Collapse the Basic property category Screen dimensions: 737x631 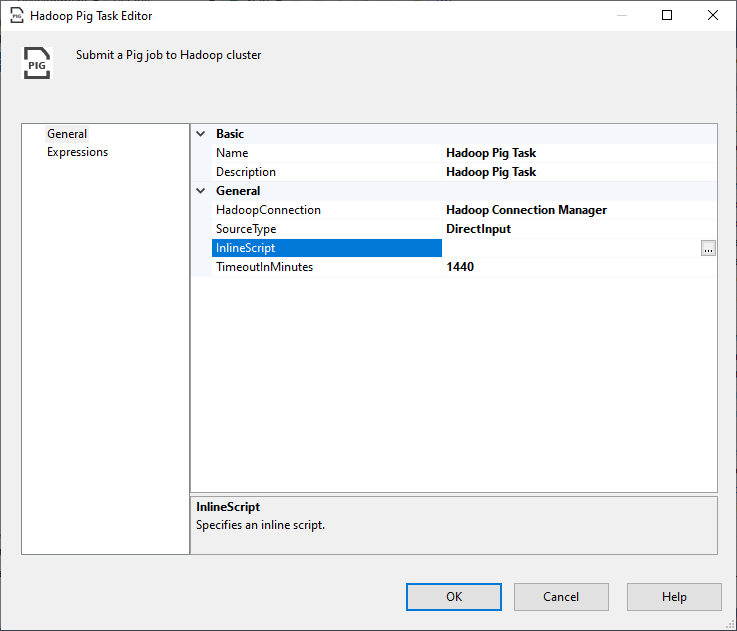[x=201, y=134]
